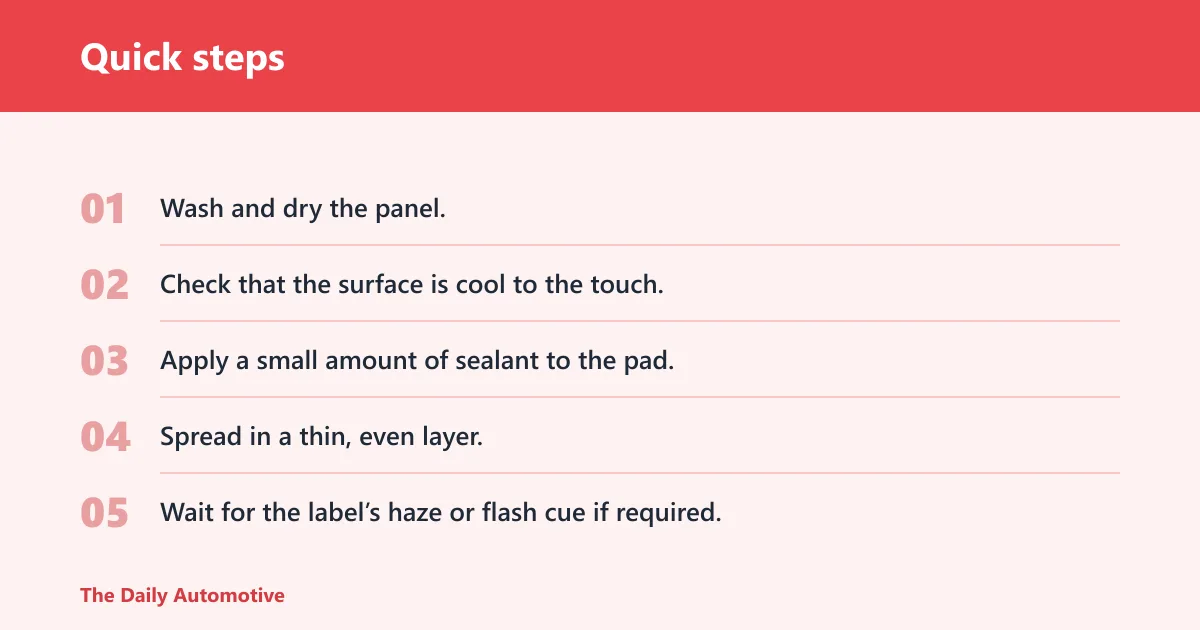Click the "Wait for the label's haze" step
1200x630 pixels.
pos(441,513)
